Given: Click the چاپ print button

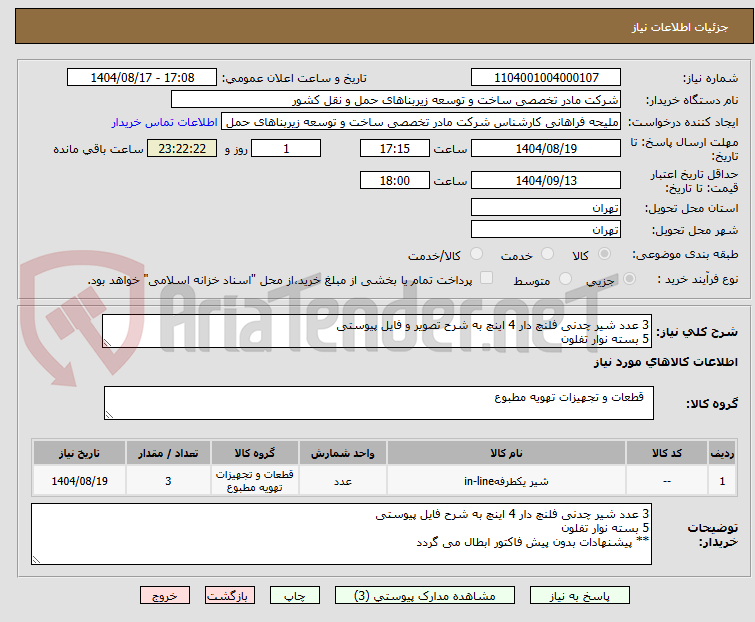Looking at the screenshot, I should [295, 596].
